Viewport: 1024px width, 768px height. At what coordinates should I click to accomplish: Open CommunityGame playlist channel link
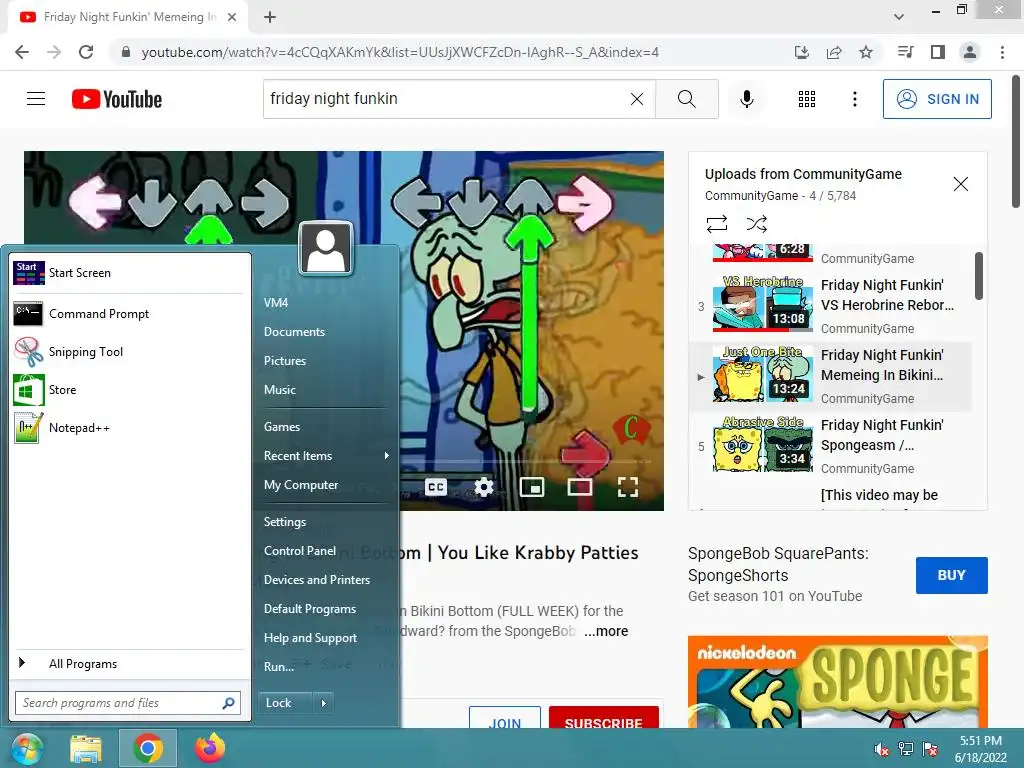pyautogui.click(x=751, y=195)
